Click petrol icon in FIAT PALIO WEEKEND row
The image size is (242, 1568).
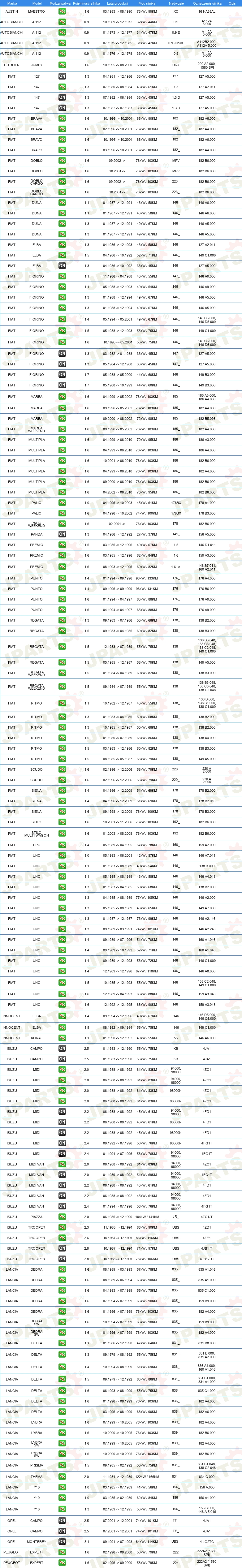62,524
